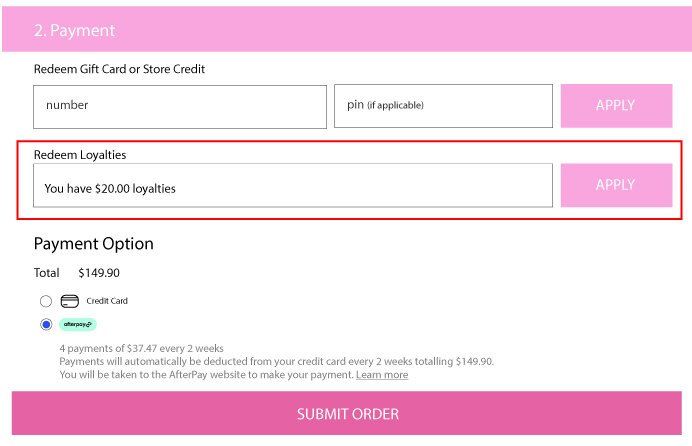The height and width of the screenshot is (446, 692).
Task: Click the Redeem Loyalties label
Action: coord(80,155)
